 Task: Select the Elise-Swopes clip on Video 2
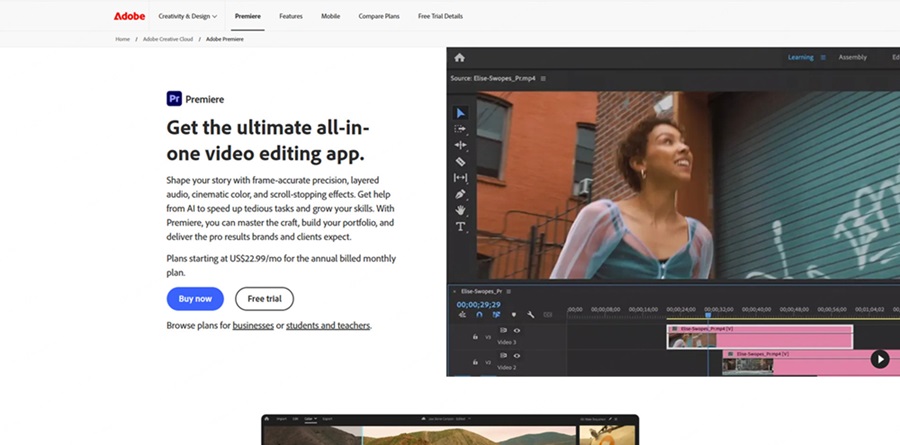[810, 363]
